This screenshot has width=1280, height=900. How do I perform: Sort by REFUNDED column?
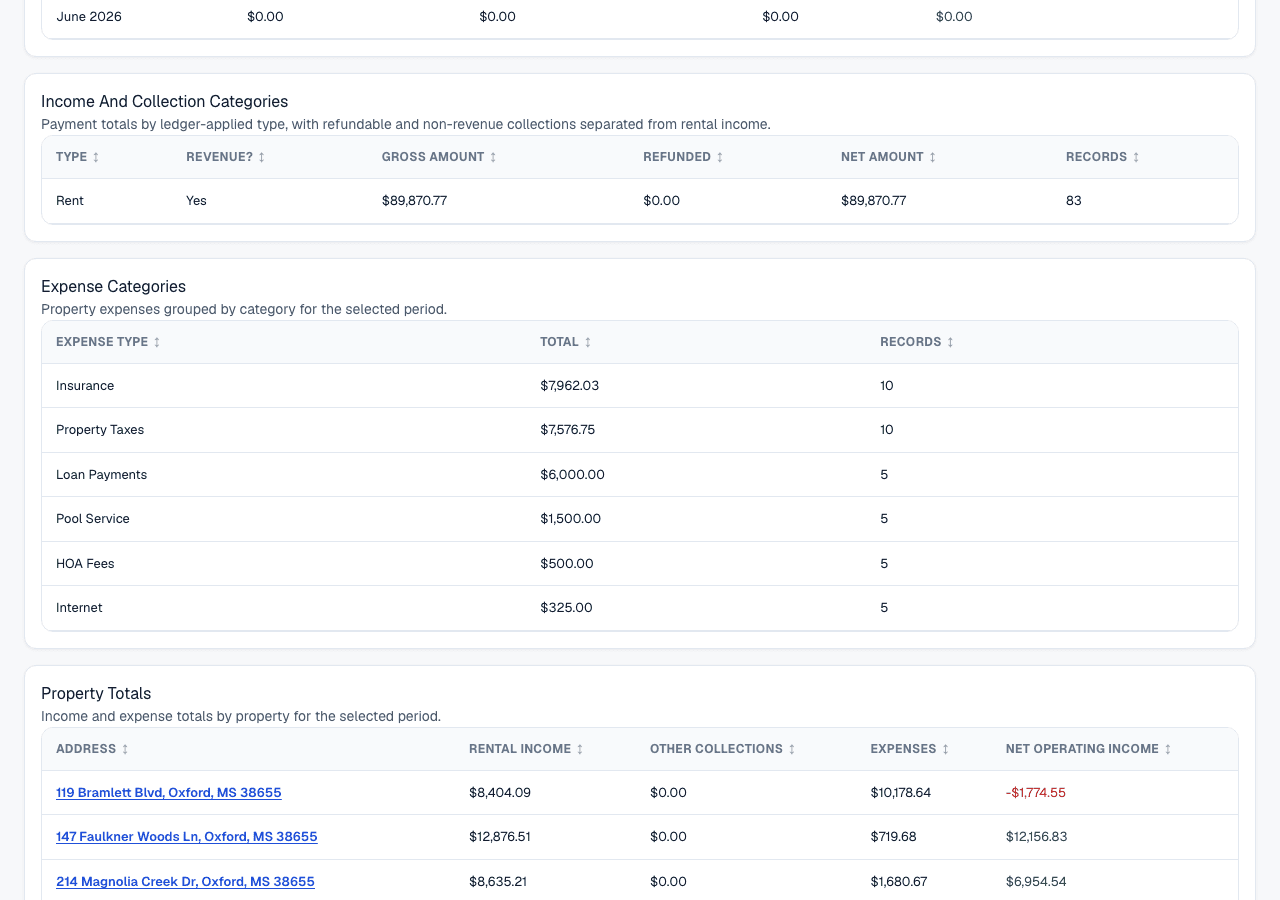683,157
